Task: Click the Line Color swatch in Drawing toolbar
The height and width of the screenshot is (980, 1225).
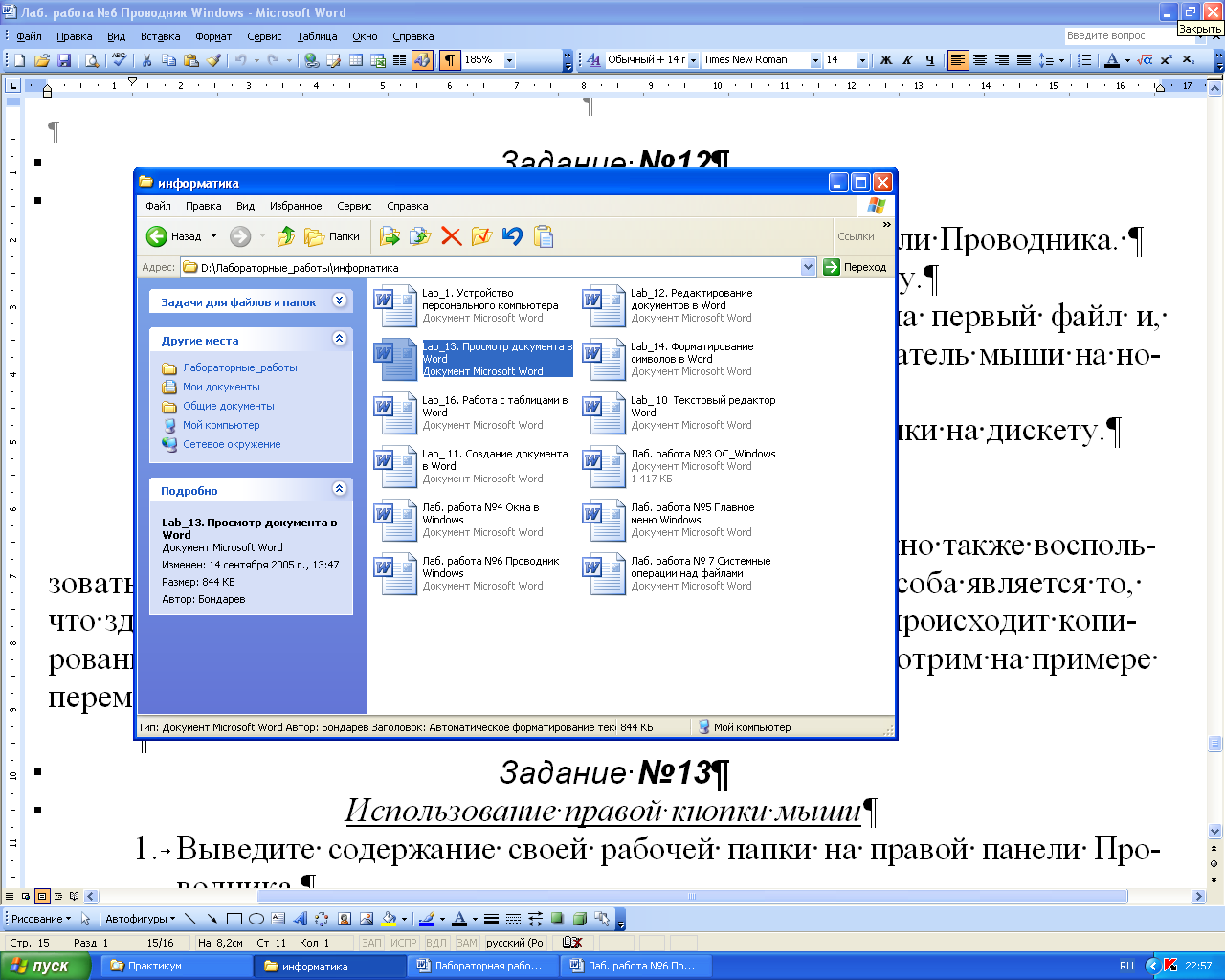Action: 427,919
